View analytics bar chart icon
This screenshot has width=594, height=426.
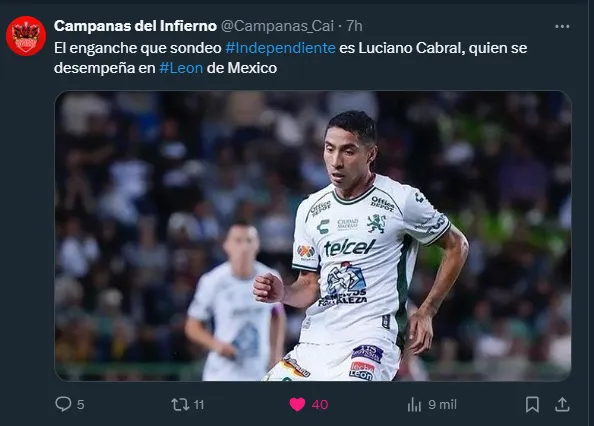414,404
